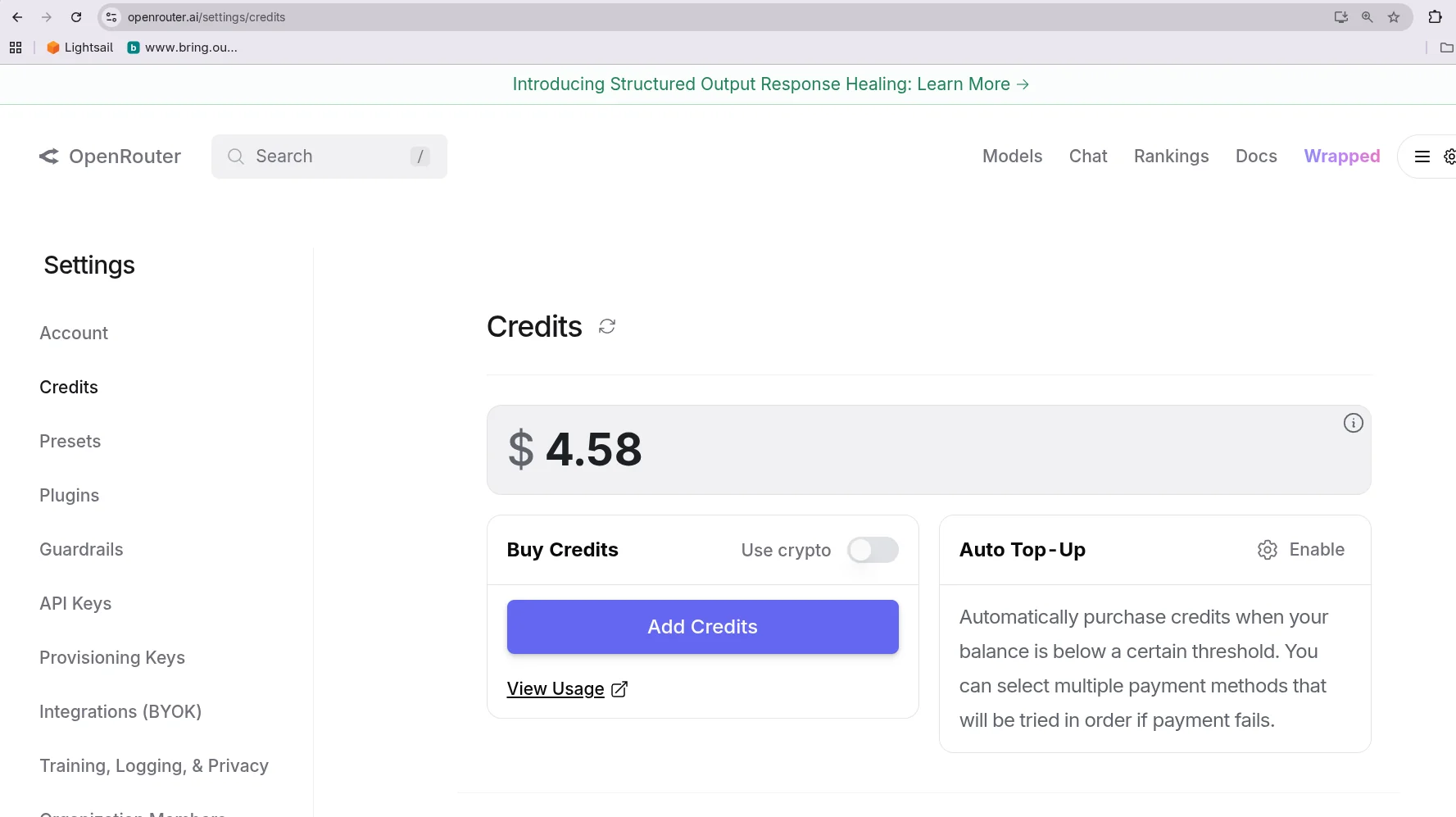Bookmark this page with the star
This screenshot has height=817, width=1456.
(x=1393, y=17)
